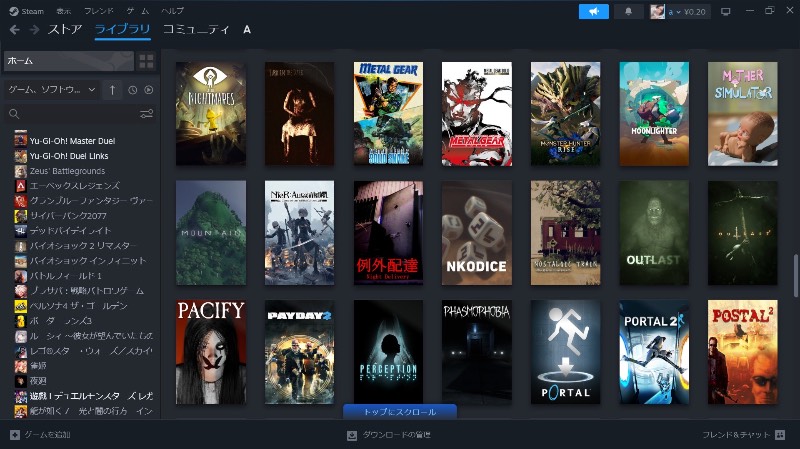Open Perception game cover
800x449 pixels.
tap(388, 352)
